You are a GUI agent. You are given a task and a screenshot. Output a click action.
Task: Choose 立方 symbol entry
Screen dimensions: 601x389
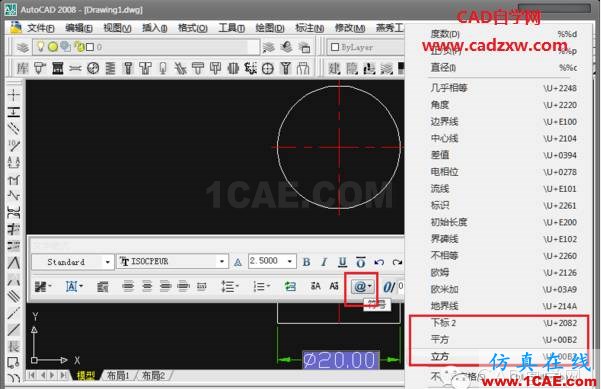pos(503,356)
